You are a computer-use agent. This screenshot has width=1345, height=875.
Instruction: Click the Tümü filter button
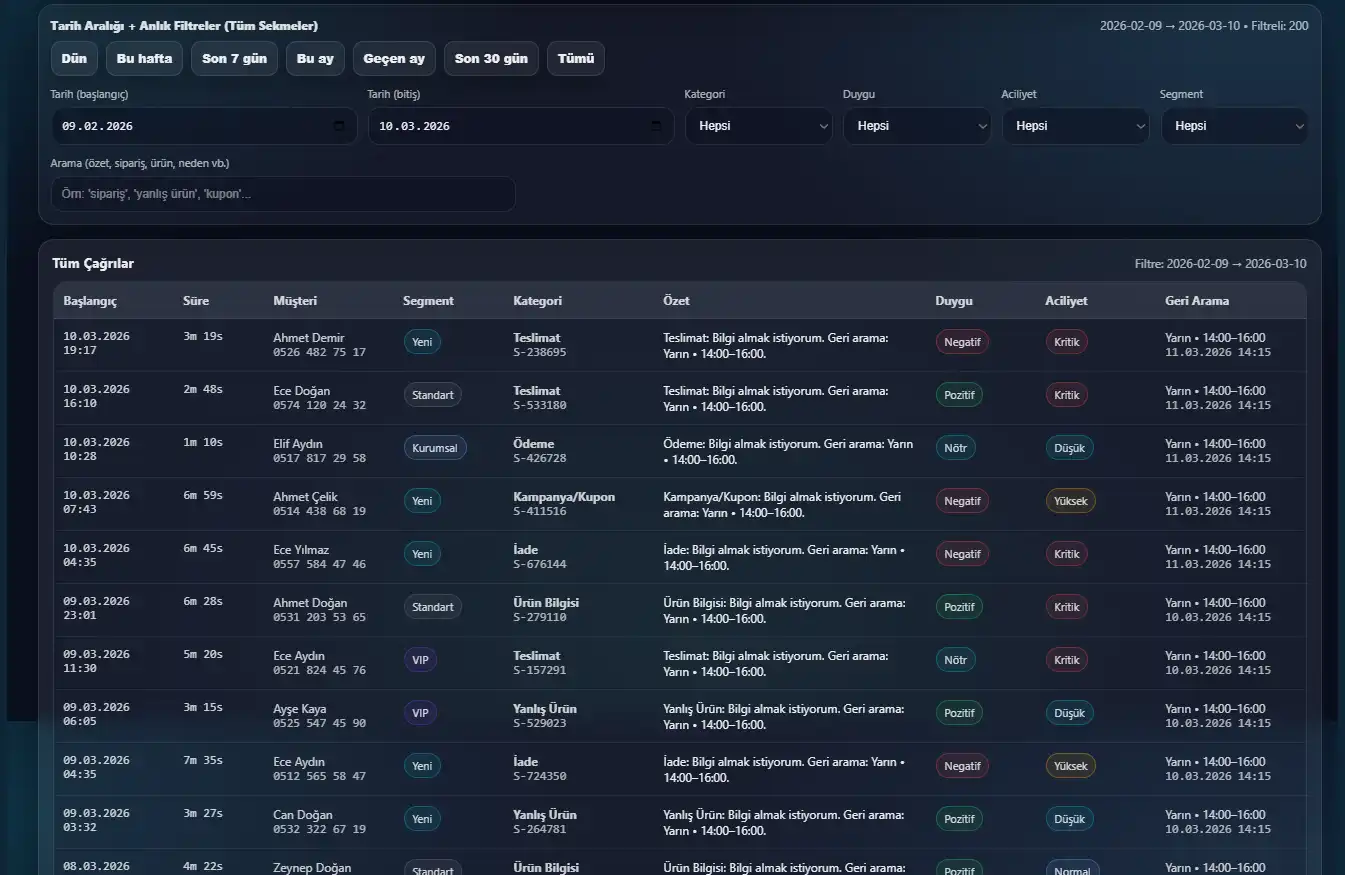(576, 59)
